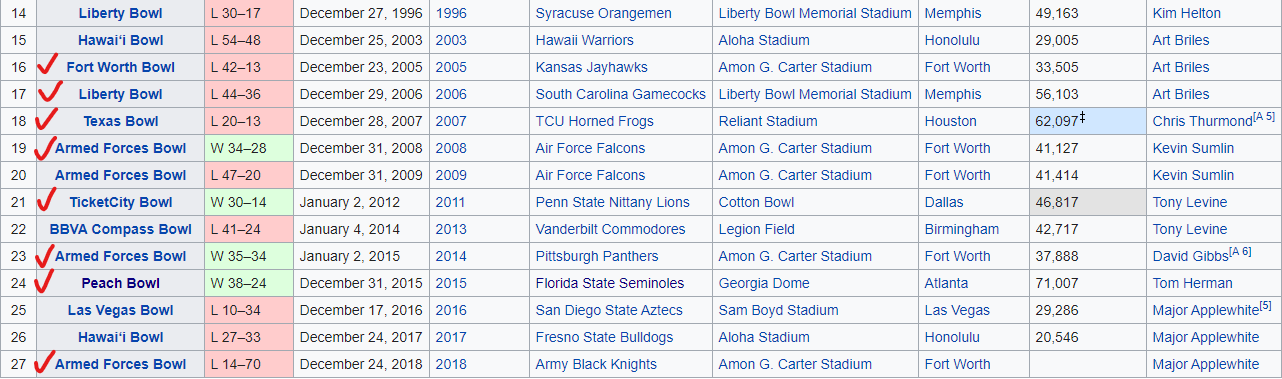Click the W 38–24 result cell
This screenshot has width=1282, height=379.
249,283
